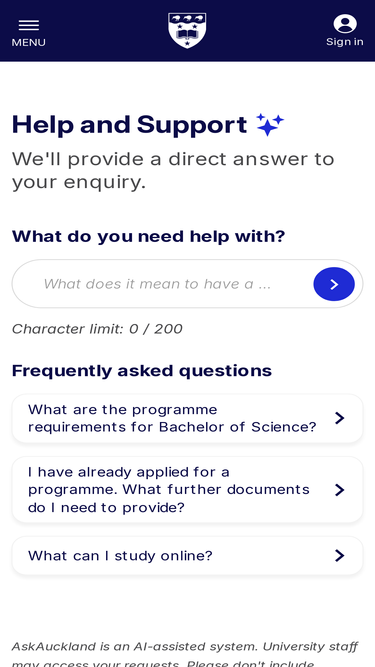
Task: Click the university crest logo
Action: [188, 30]
